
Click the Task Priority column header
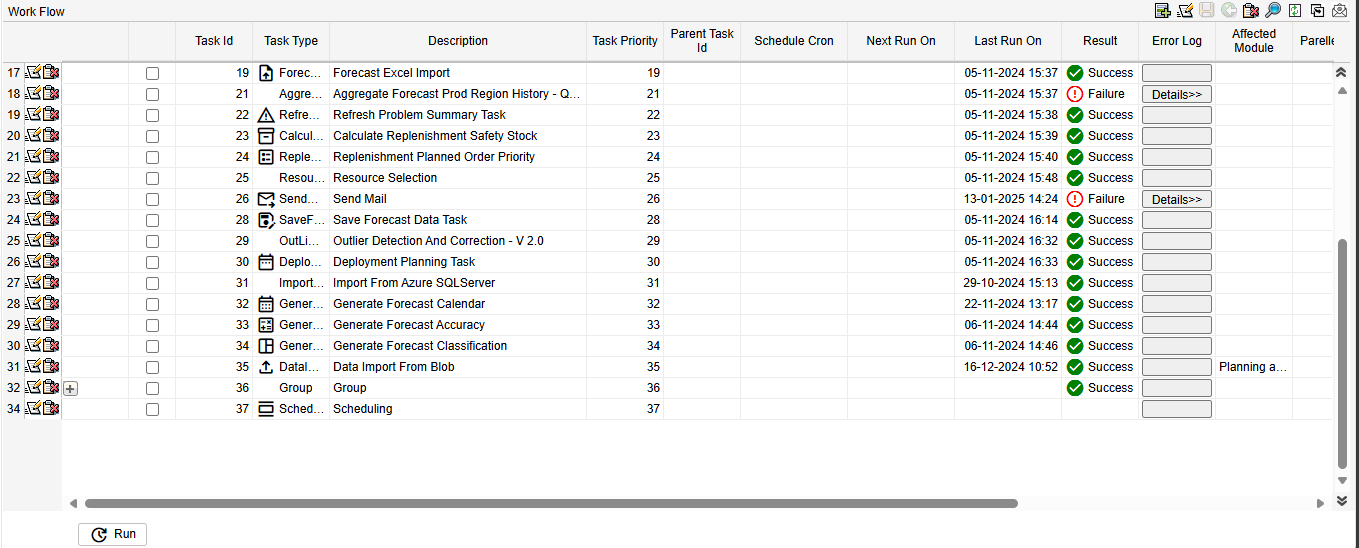pos(625,41)
